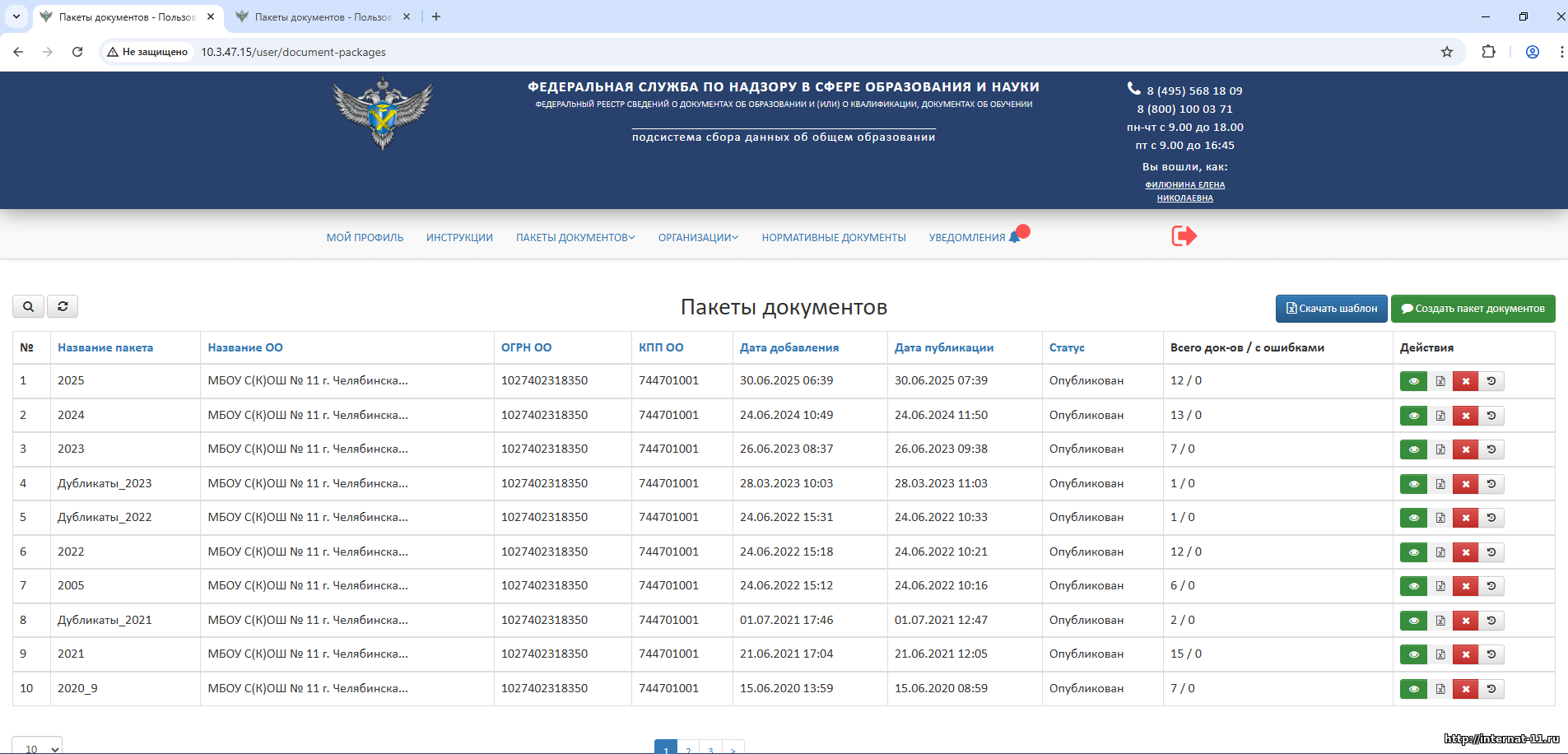Image resolution: width=1568 pixels, height=754 pixels.
Task: Switch to the second browser tab
Action: [x=322, y=16]
